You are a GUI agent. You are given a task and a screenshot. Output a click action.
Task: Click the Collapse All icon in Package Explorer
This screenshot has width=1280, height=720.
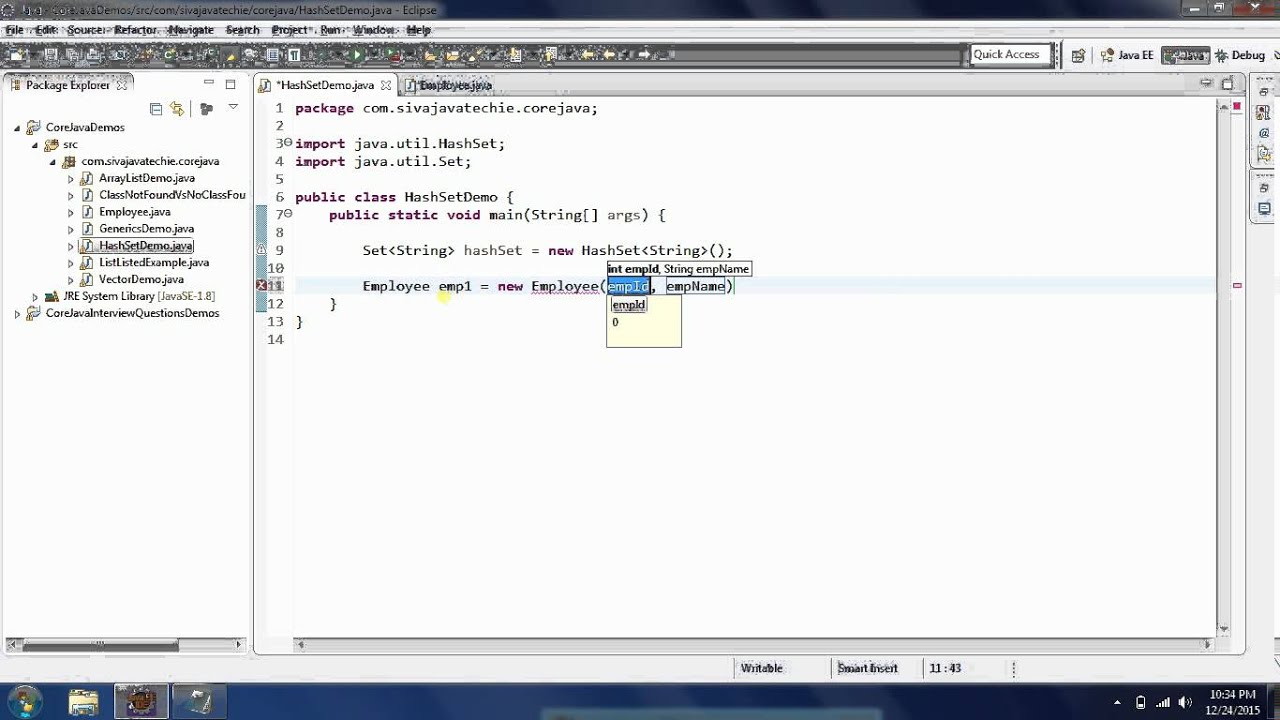click(156, 108)
